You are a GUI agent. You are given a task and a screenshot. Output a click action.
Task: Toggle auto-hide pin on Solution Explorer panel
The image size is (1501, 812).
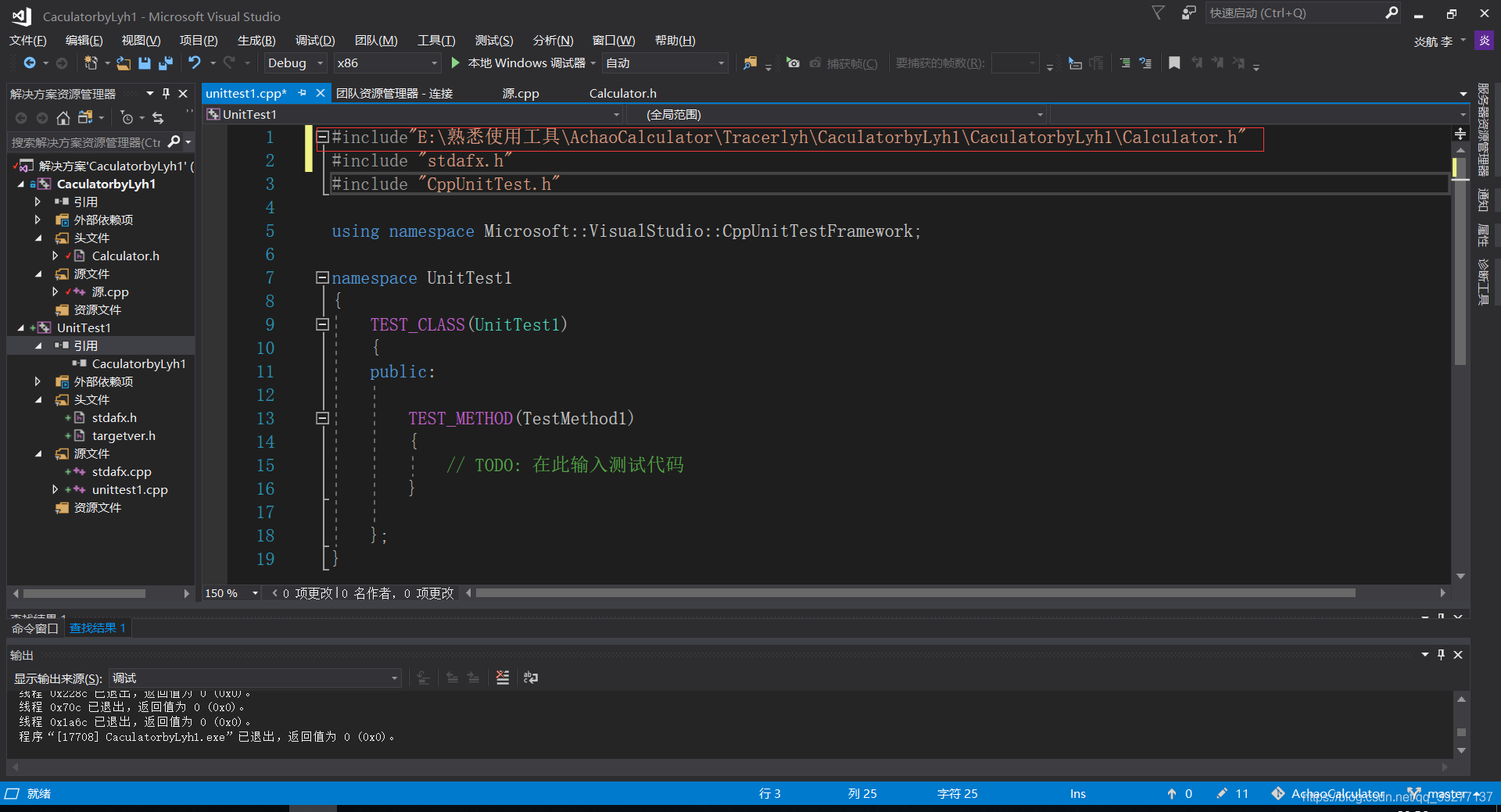[x=166, y=94]
